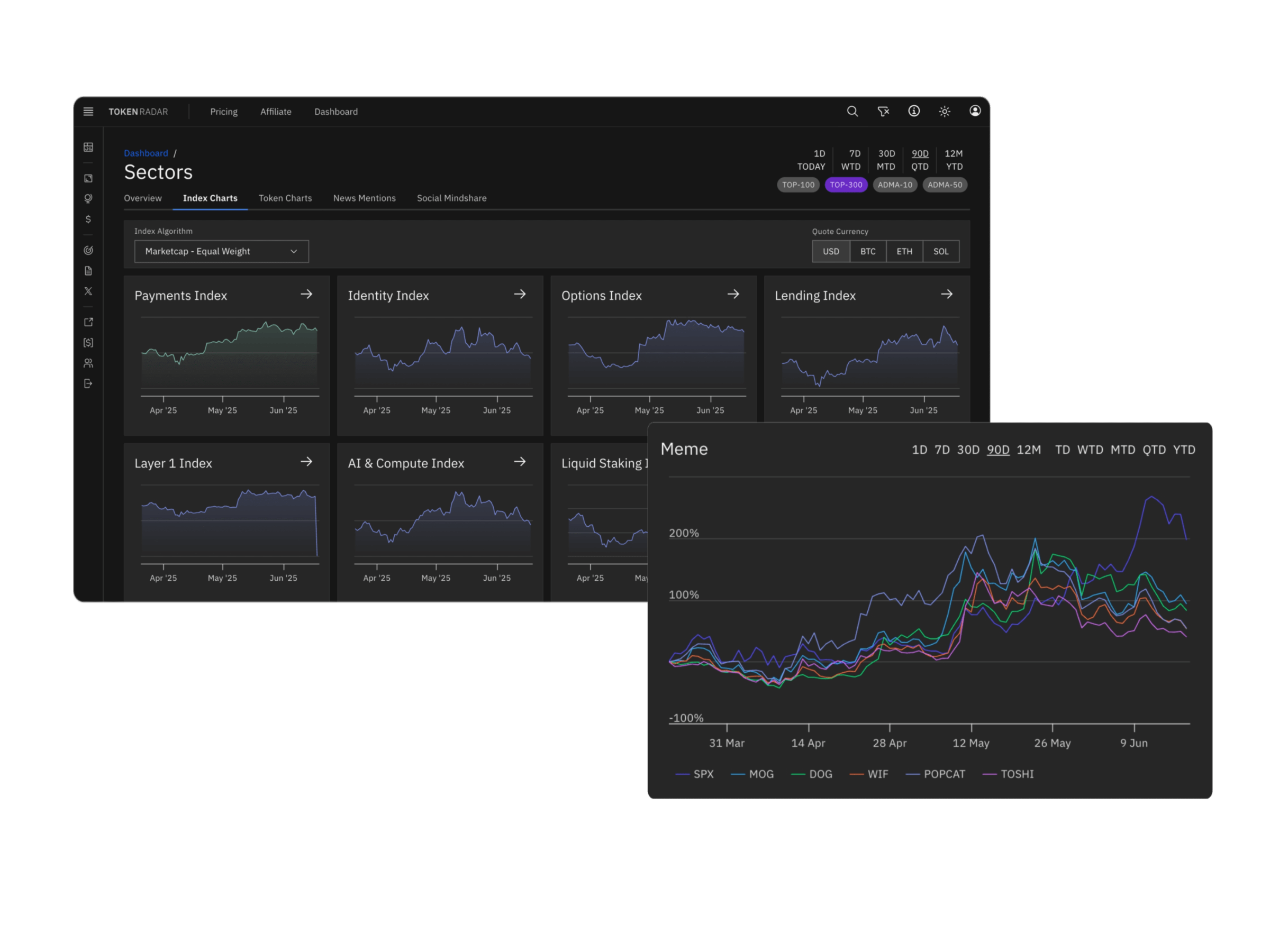Navigate to Pricing in the top menu

(x=224, y=111)
